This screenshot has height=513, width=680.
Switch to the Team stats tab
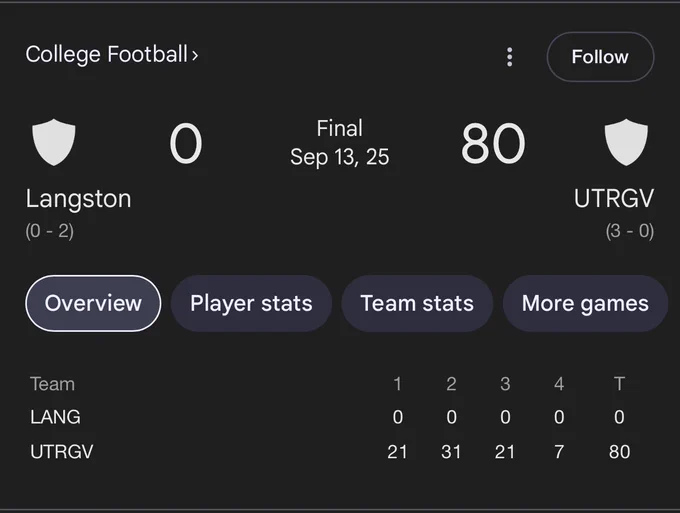click(417, 303)
